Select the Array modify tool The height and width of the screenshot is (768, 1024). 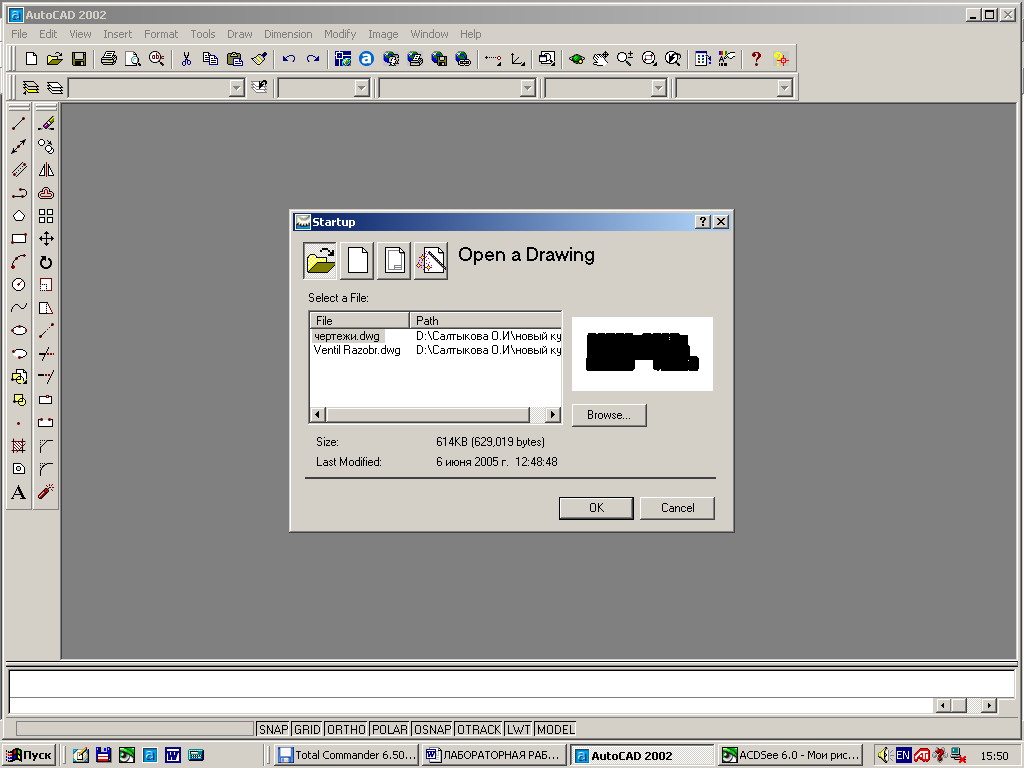[x=46, y=216]
